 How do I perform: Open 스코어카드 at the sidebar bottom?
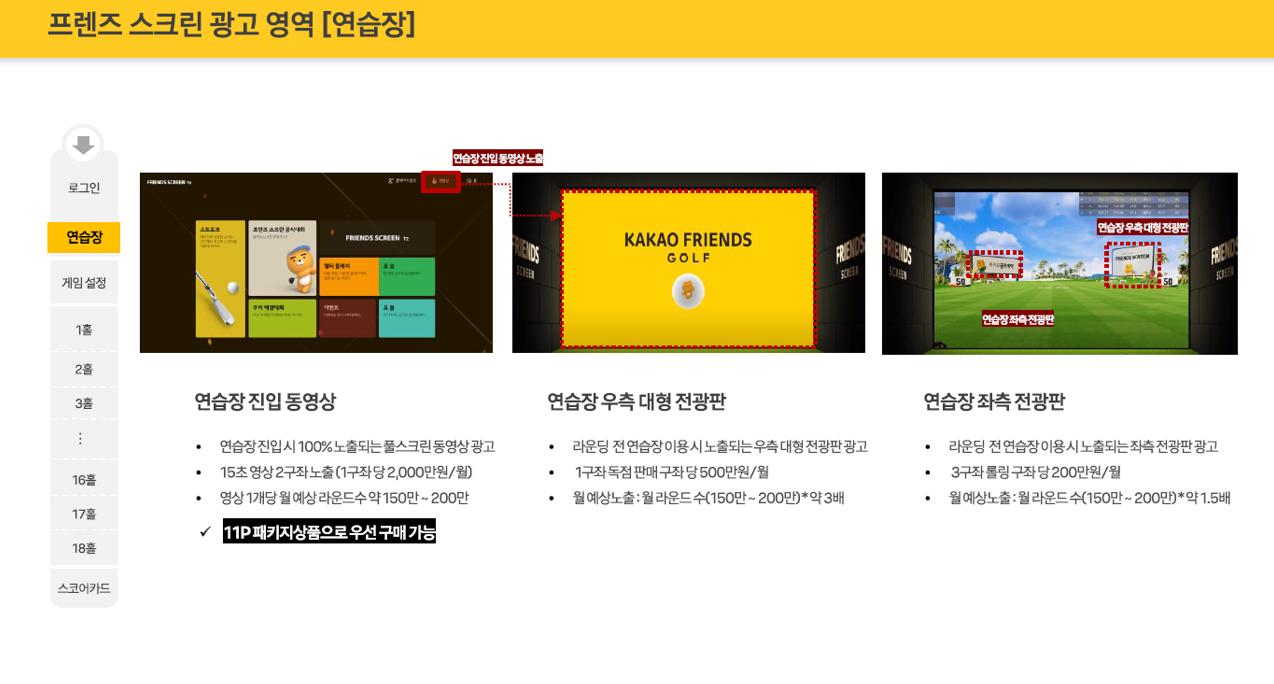pyautogui.click(x=84, y=588)
